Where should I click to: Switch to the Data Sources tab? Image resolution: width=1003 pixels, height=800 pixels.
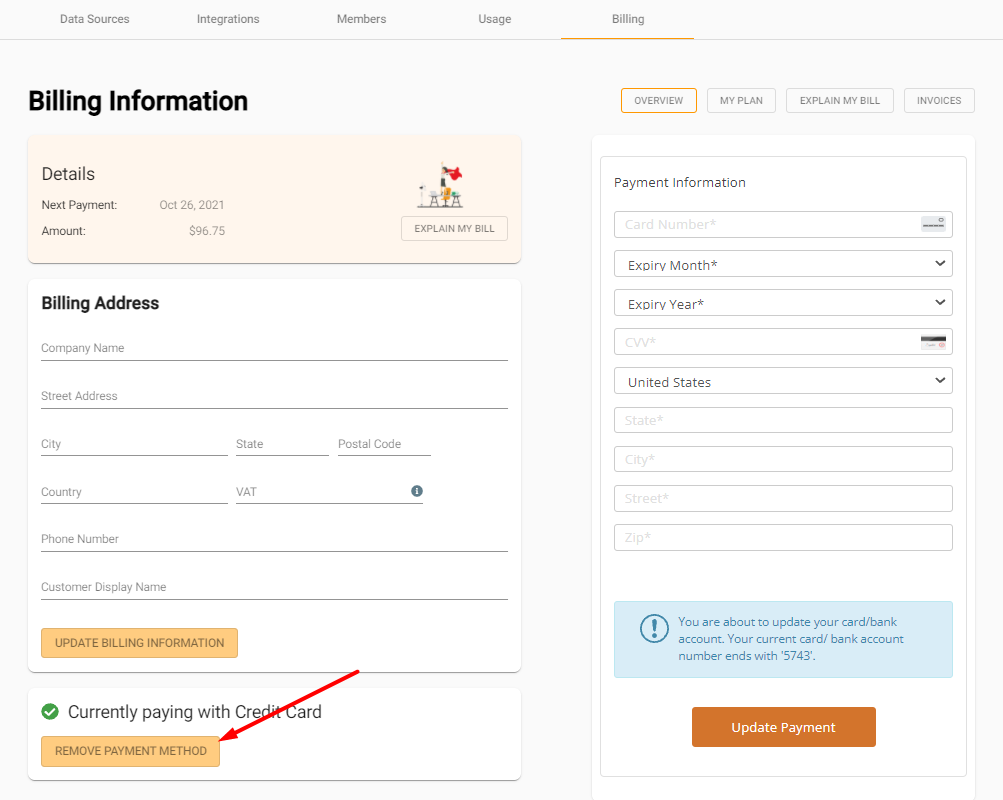(95, 19)
